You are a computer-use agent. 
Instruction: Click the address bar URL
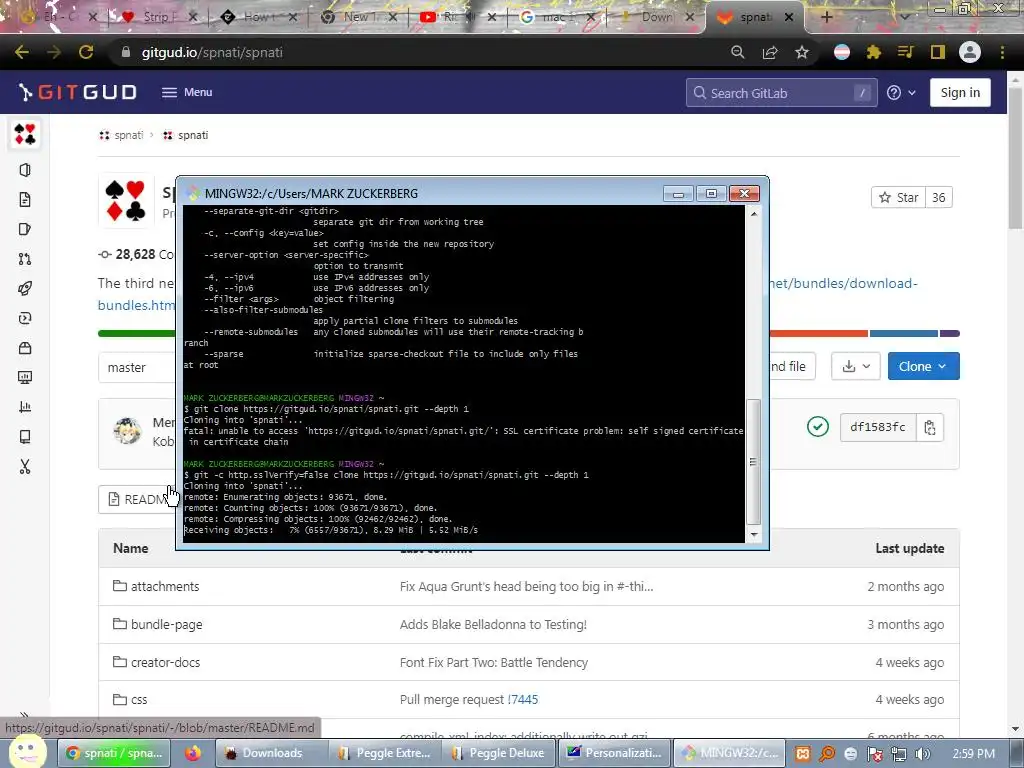pos(212,52)
